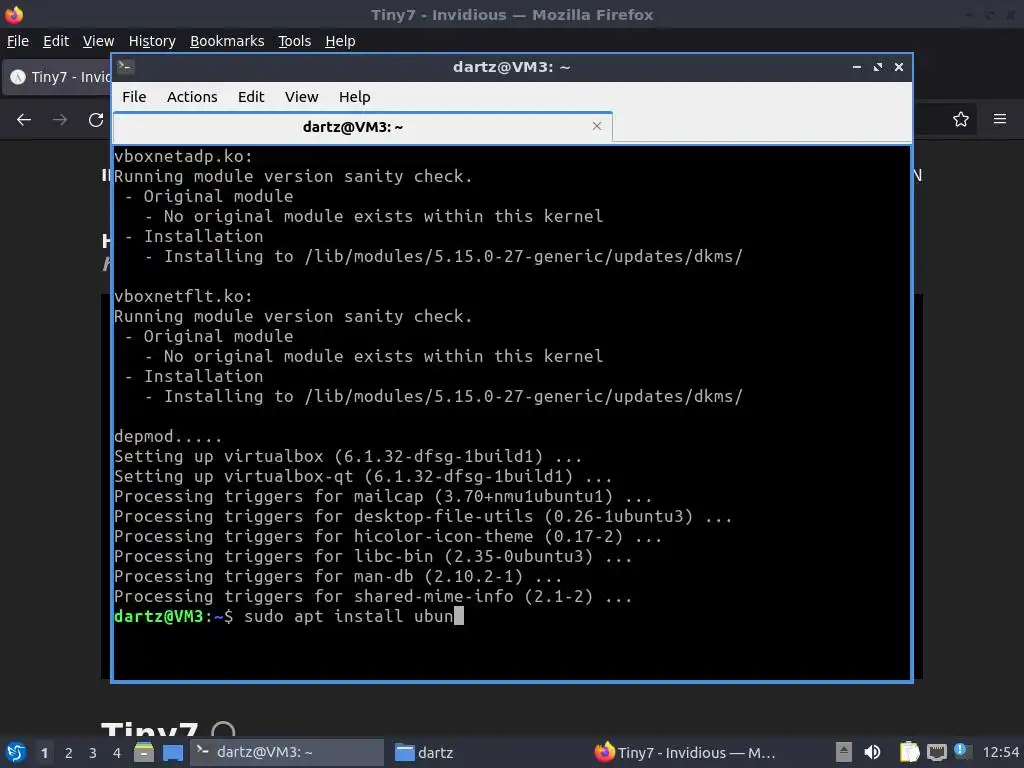Click the terminal icon in terminal title bar
The image size is (1024, 768).
(126, 67)
